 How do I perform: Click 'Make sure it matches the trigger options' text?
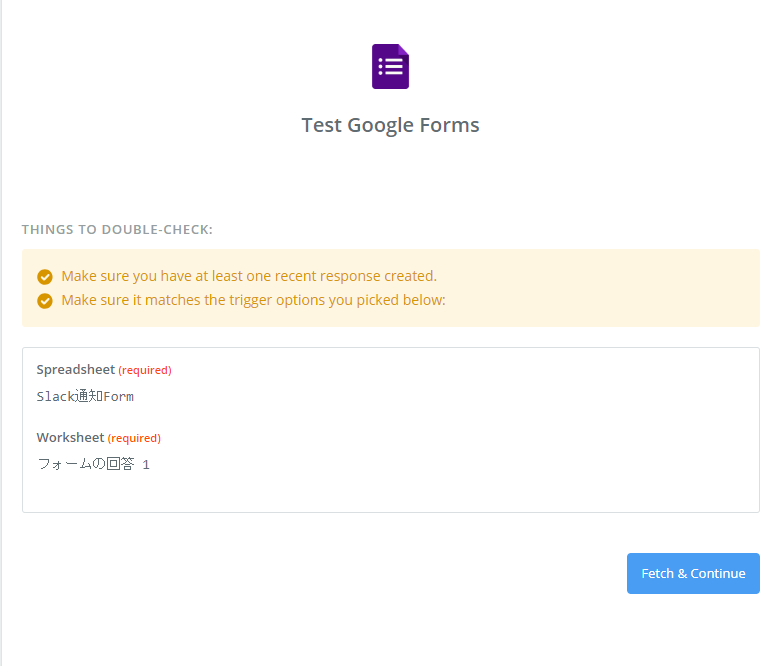click(x=253, y=300)
